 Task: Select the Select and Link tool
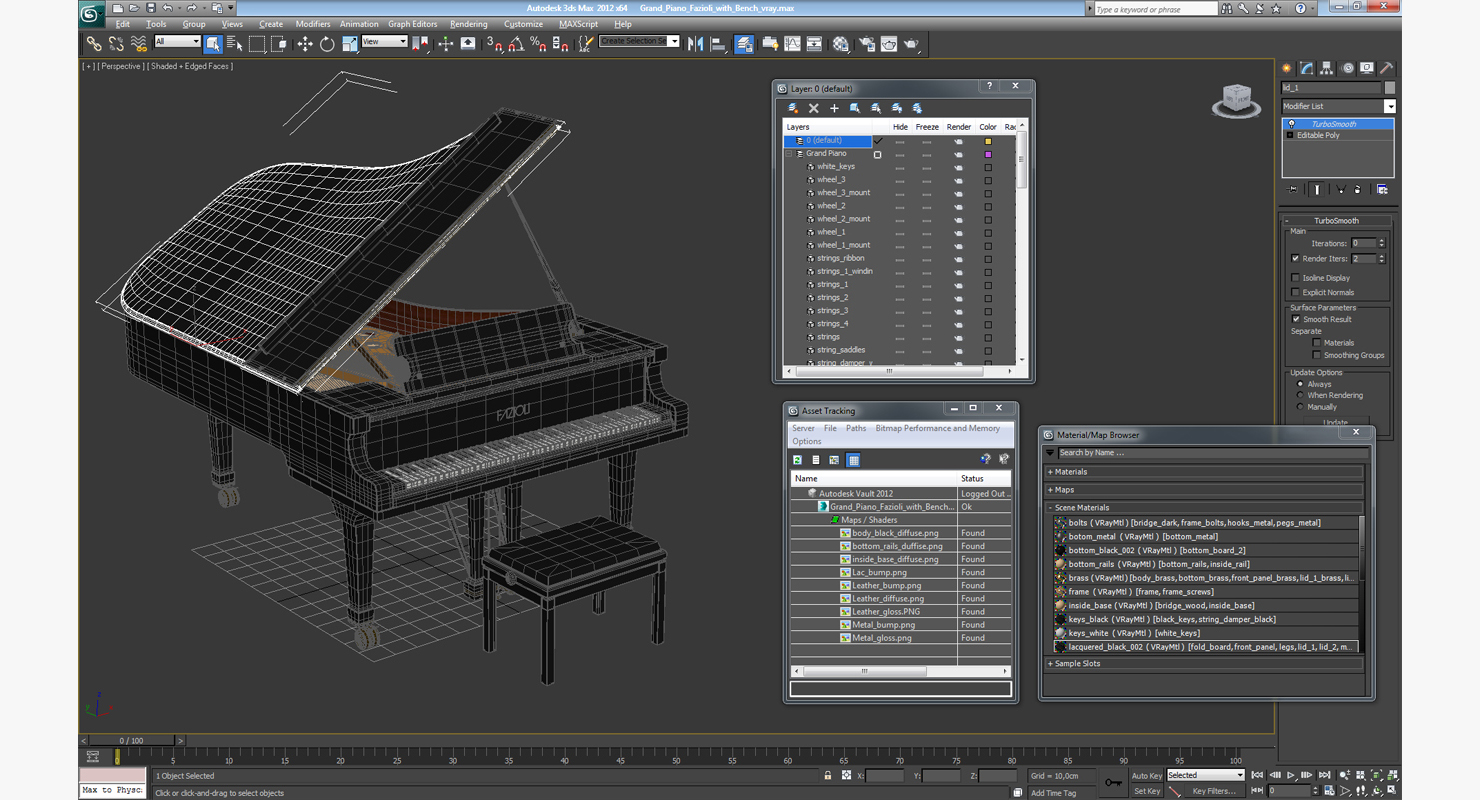coord(94,43)
